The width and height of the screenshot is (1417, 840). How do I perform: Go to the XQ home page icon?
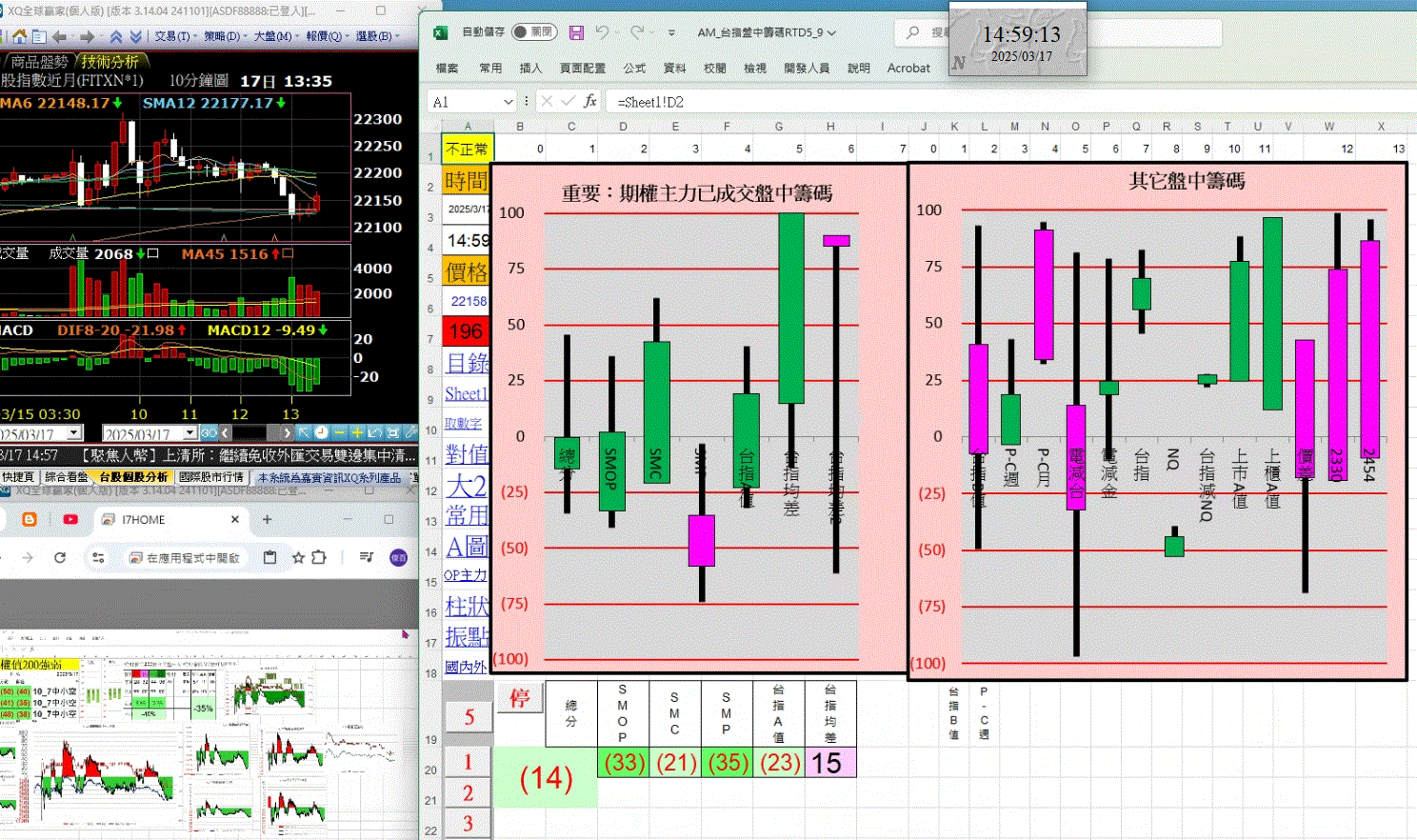(19, 36)
